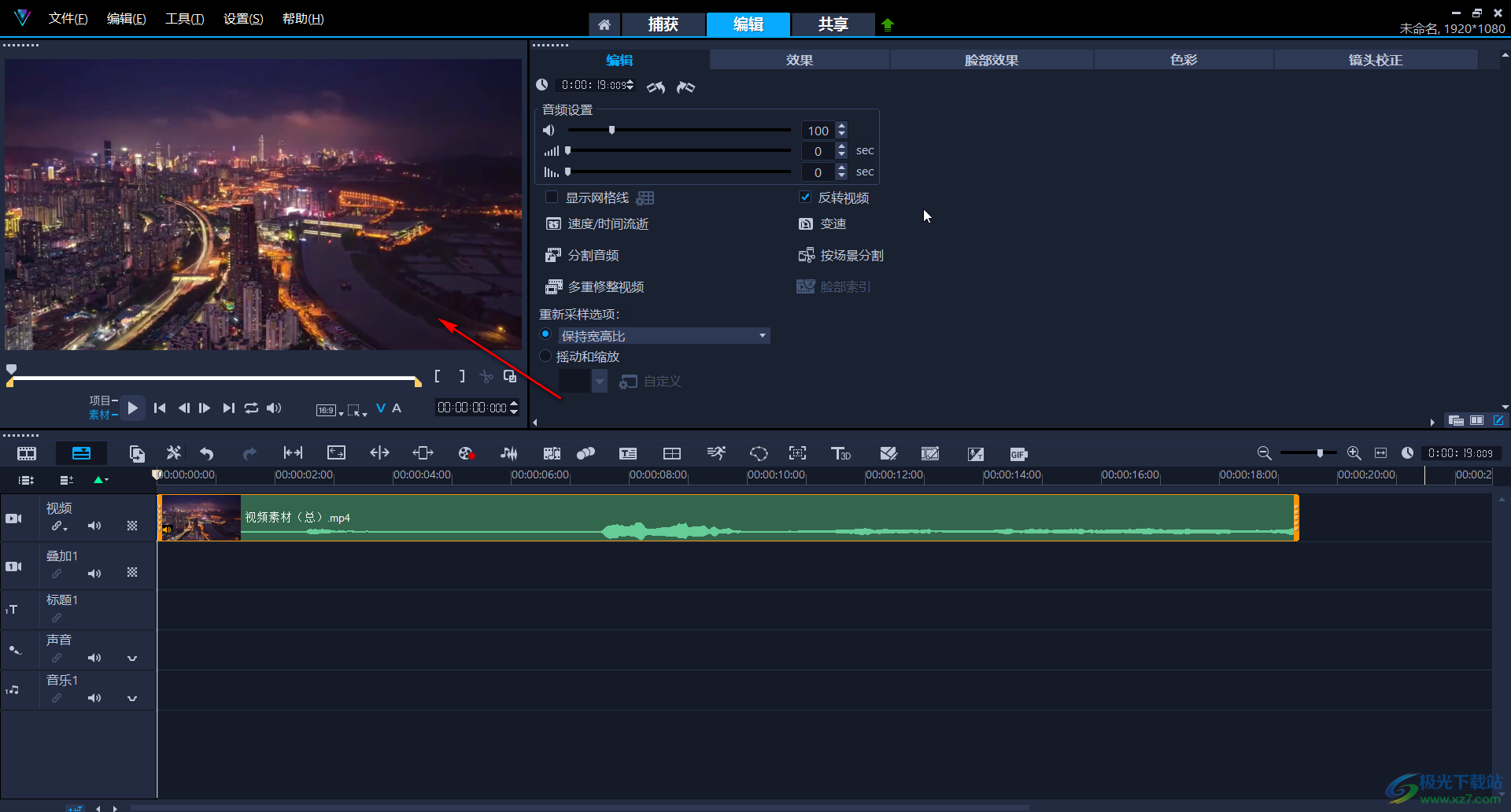Increase volume with the up stepper arrow
Screen dimensions: 1511x812
tap(841, 126)
